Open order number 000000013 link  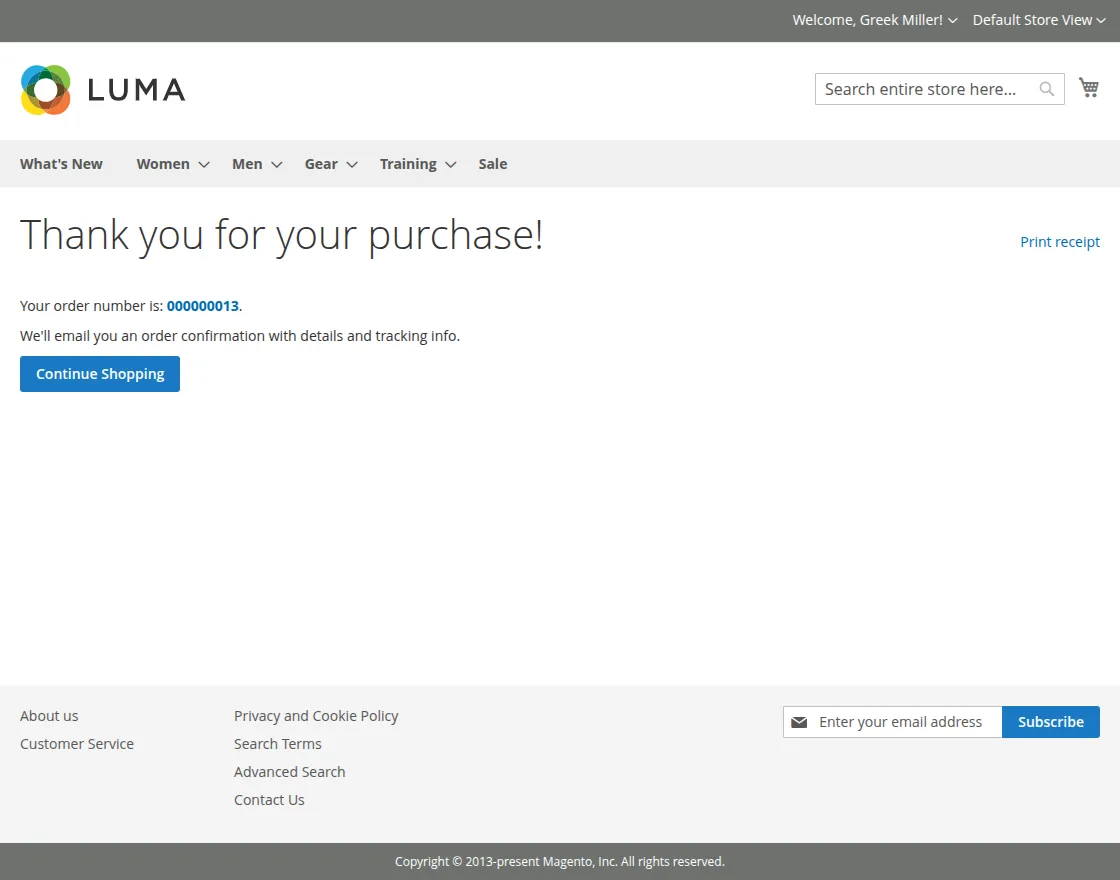coord(203,306)
